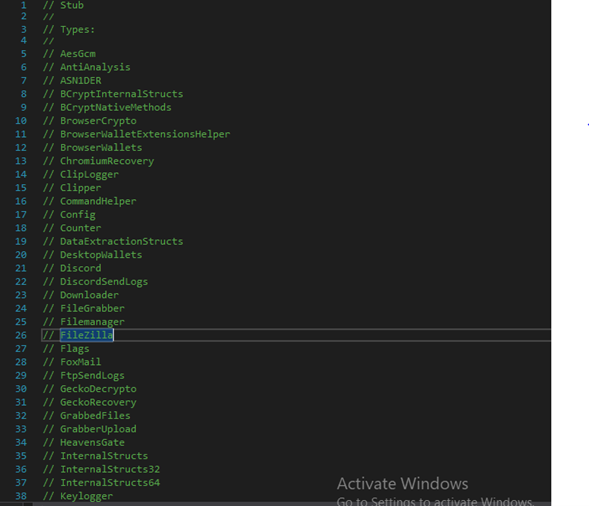Click the 'DiscordSendLogs' type name
The image size is (589, 506).
click(104, 282)
